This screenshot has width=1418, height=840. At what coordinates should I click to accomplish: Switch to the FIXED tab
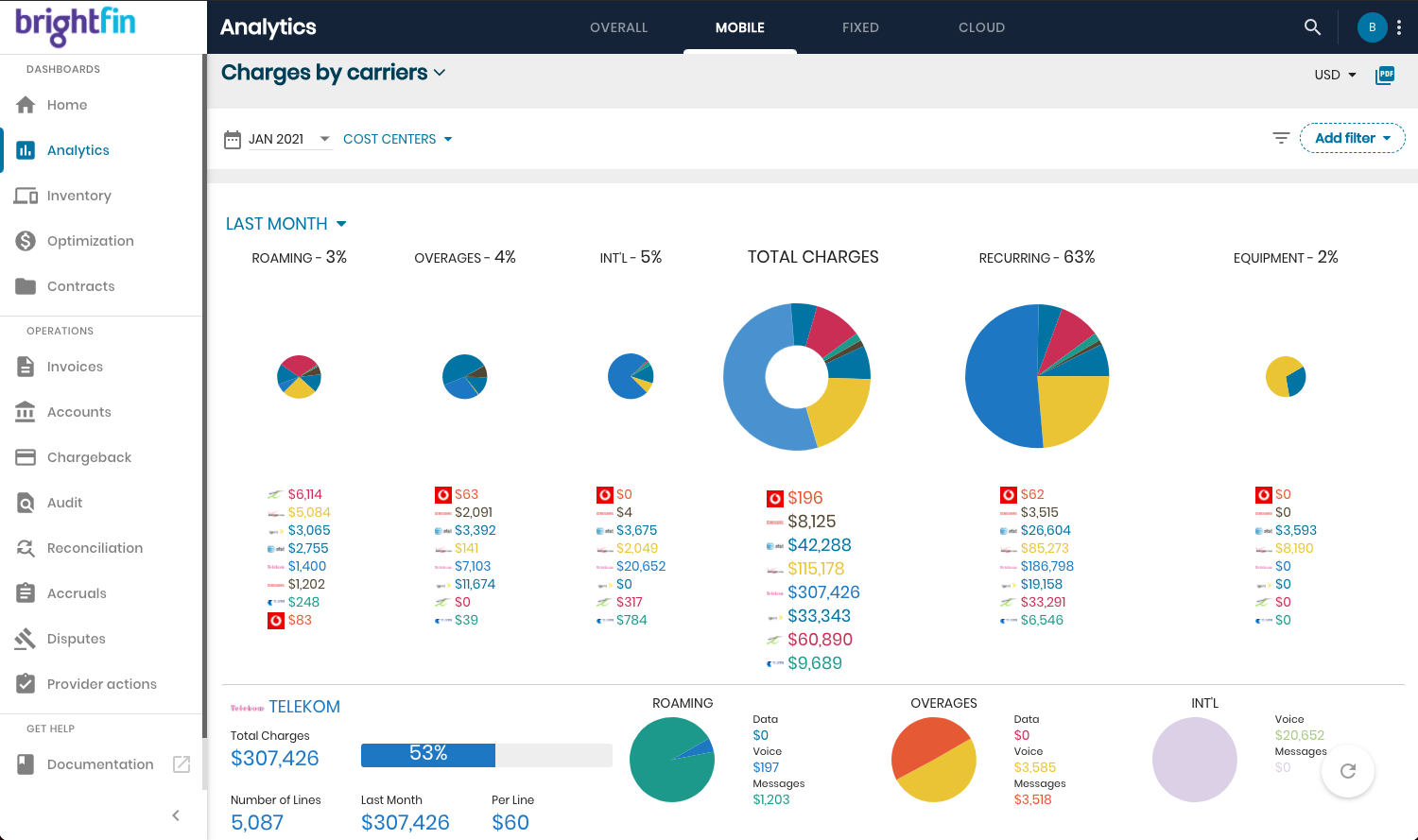(x=860, y=27)
